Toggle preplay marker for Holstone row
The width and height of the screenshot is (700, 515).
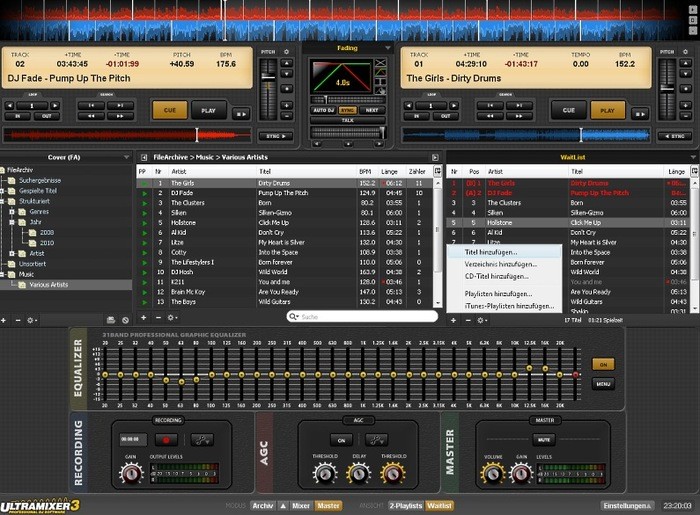pos(144,223)
